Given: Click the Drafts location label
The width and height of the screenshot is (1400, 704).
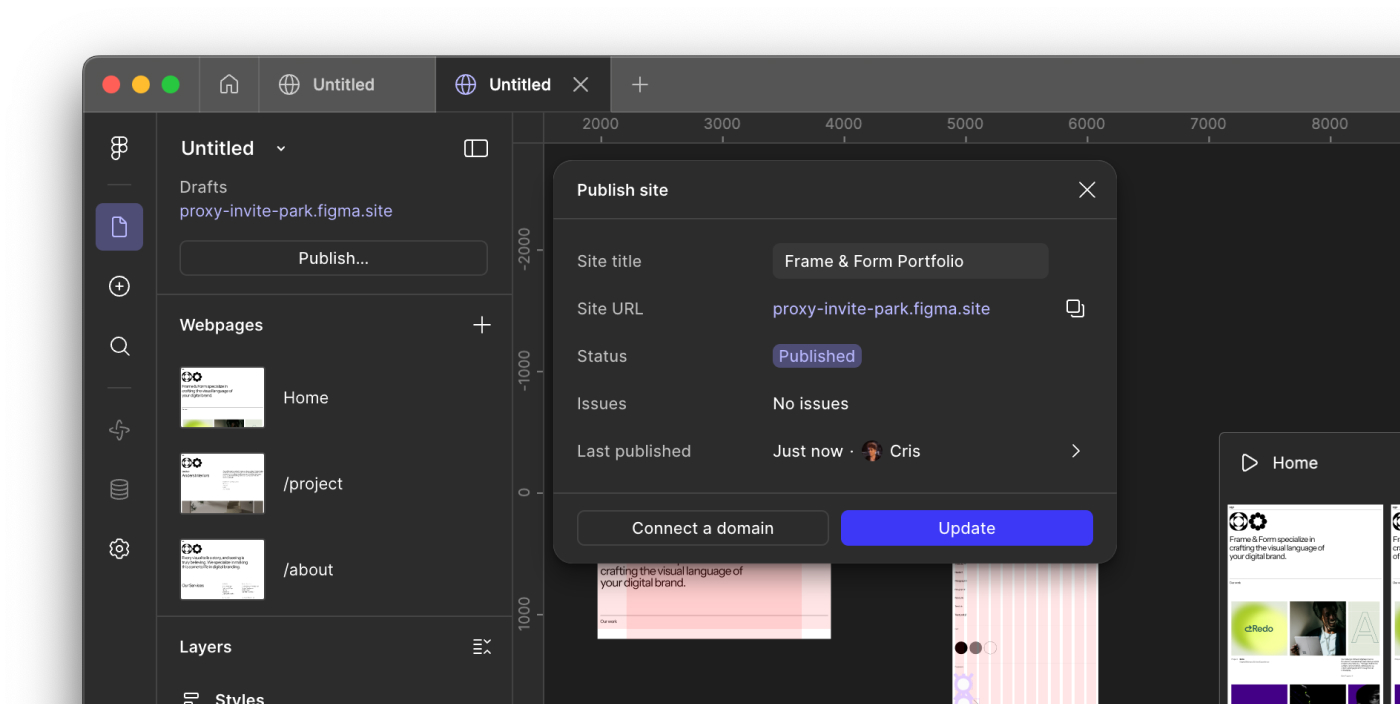Looking at the screenshot, I should (x=203, y=187).
